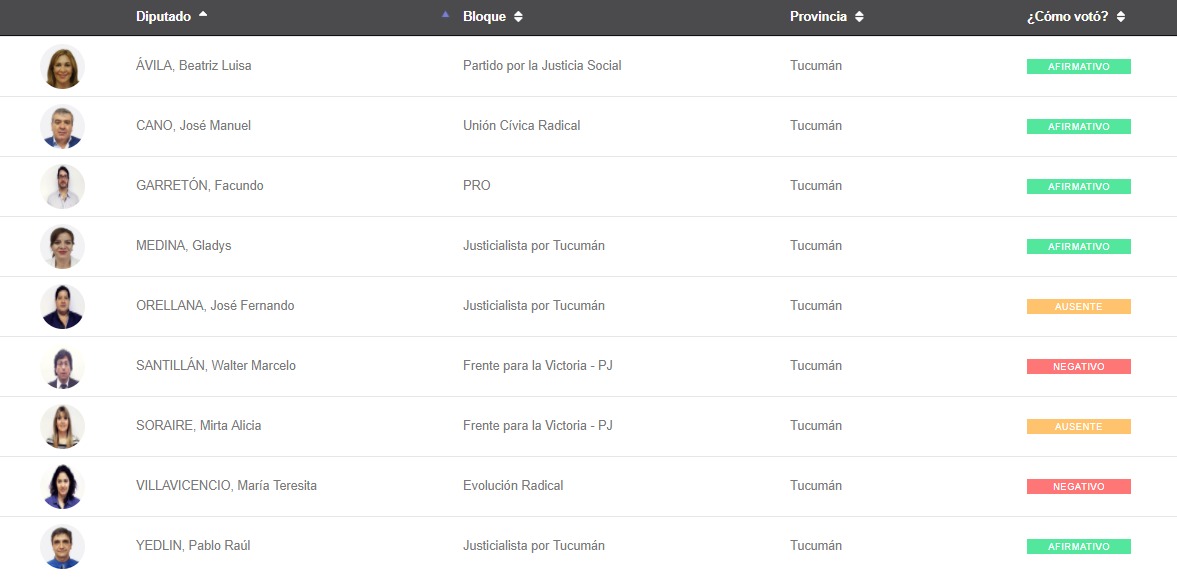Click AFIRMATIVO badge for Ávila
This screenshot has width=1177, height=581.
coord(1079,66)
